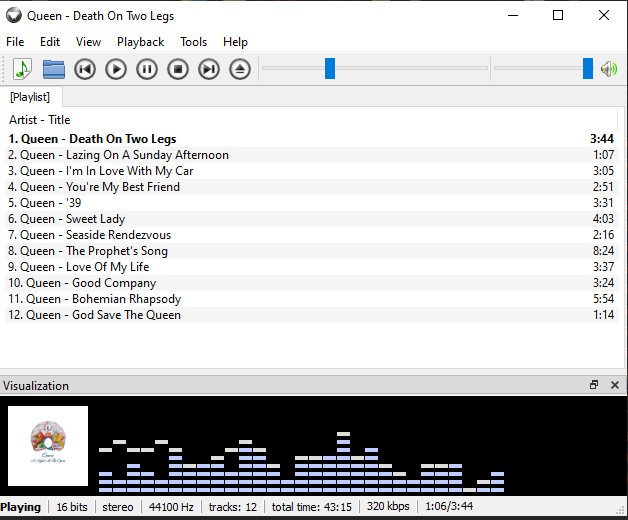Click the spectrum bars visualization
Screen dimensions: 628x520
pos(301,462)
